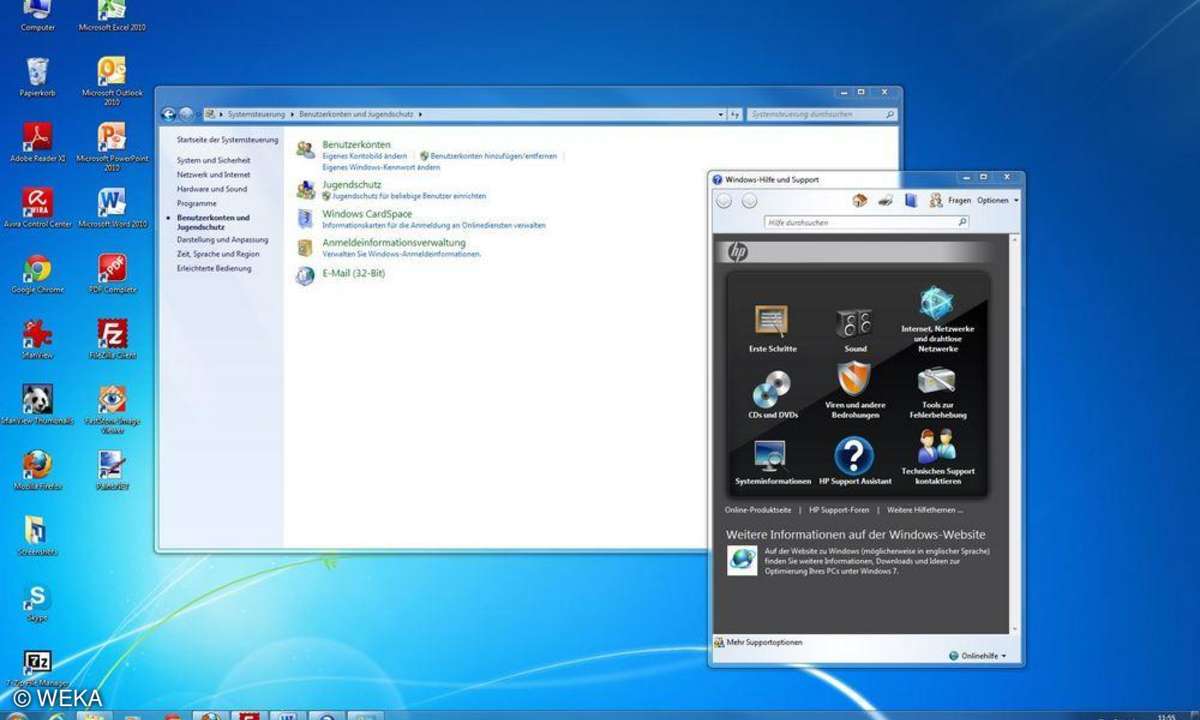Click the help search magnifier icon

pos(962,222)
